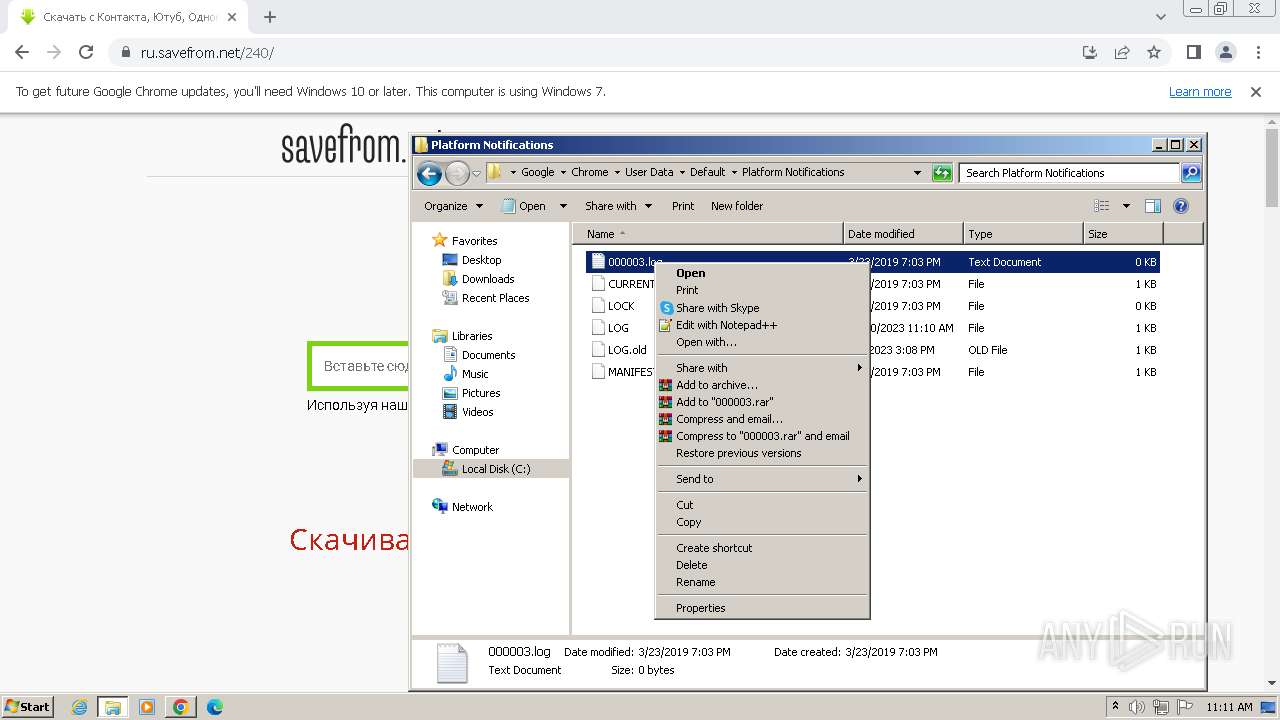Click the Notepad++ icon in context menu
The height and width of the screenshot is (720, 1280).
pyautogui.click(x=666, y=325)
